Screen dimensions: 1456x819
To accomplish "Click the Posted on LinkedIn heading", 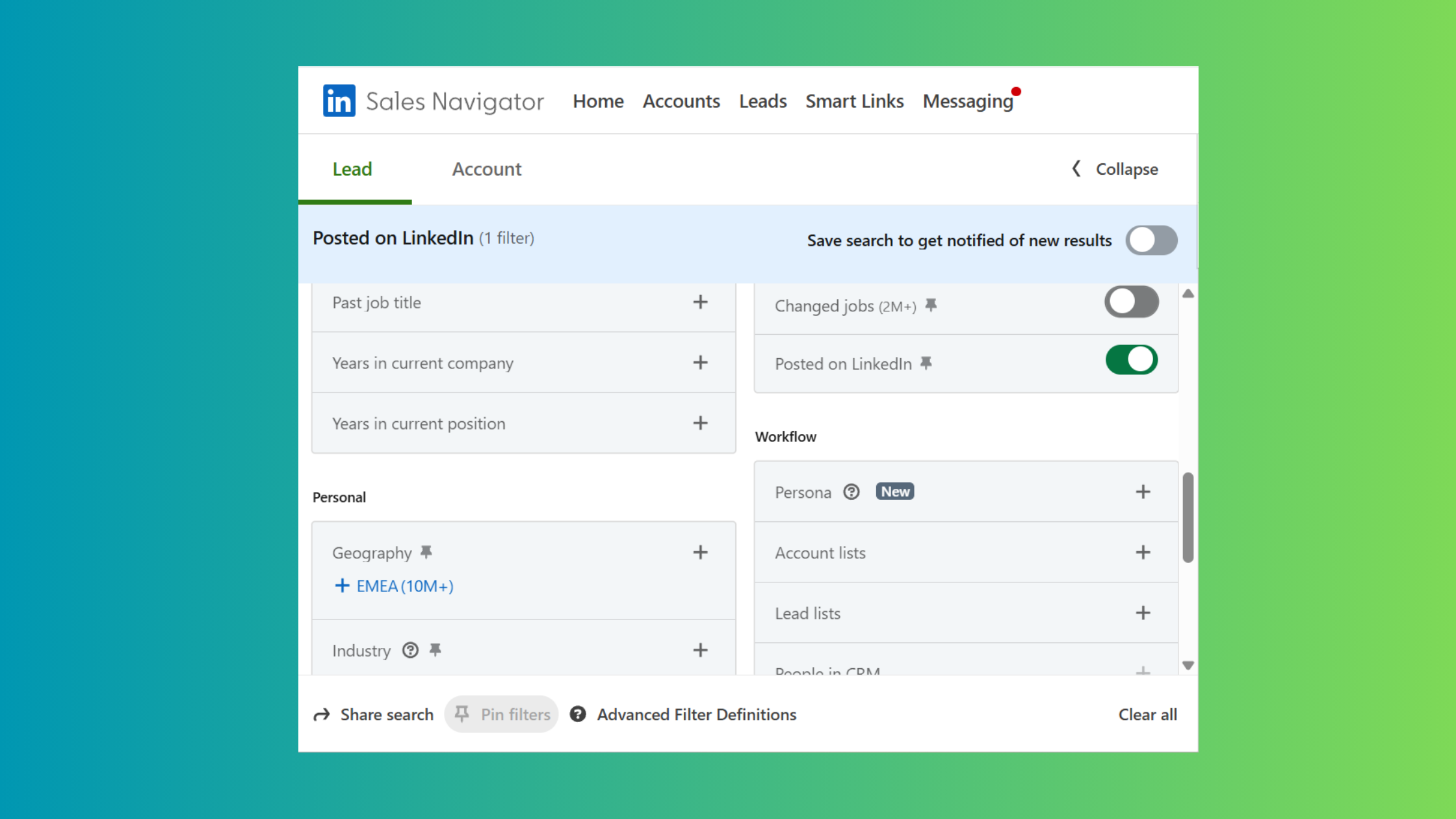I will 393,238.
